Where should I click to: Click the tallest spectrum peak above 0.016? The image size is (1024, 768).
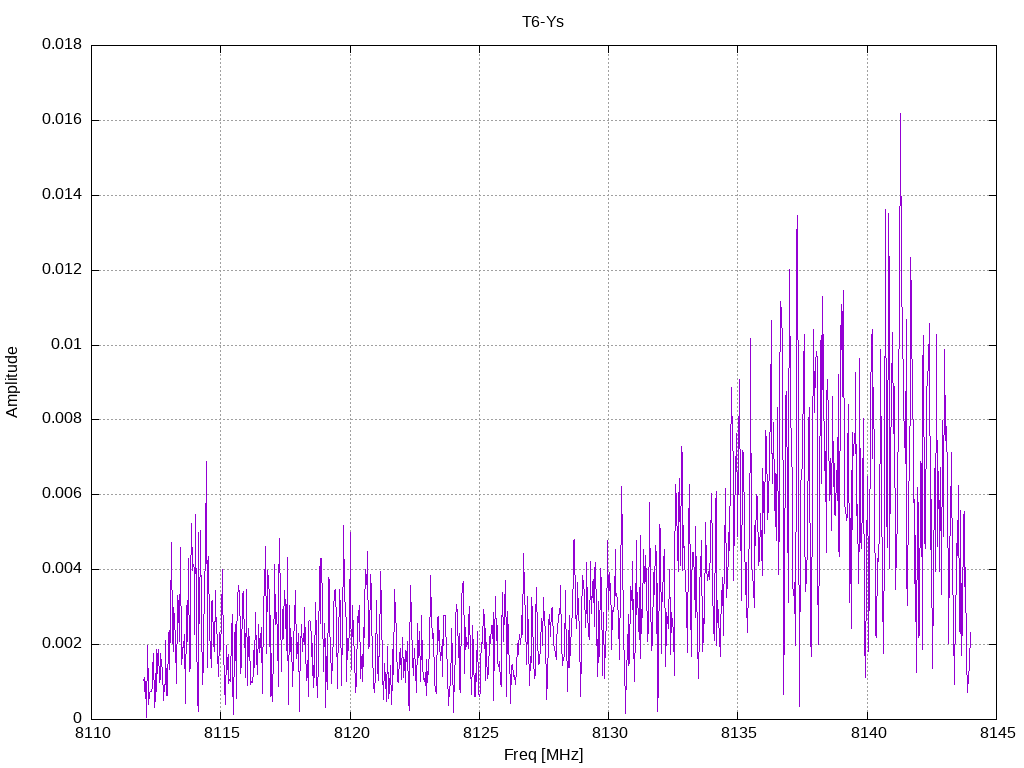tap(900, 115)
